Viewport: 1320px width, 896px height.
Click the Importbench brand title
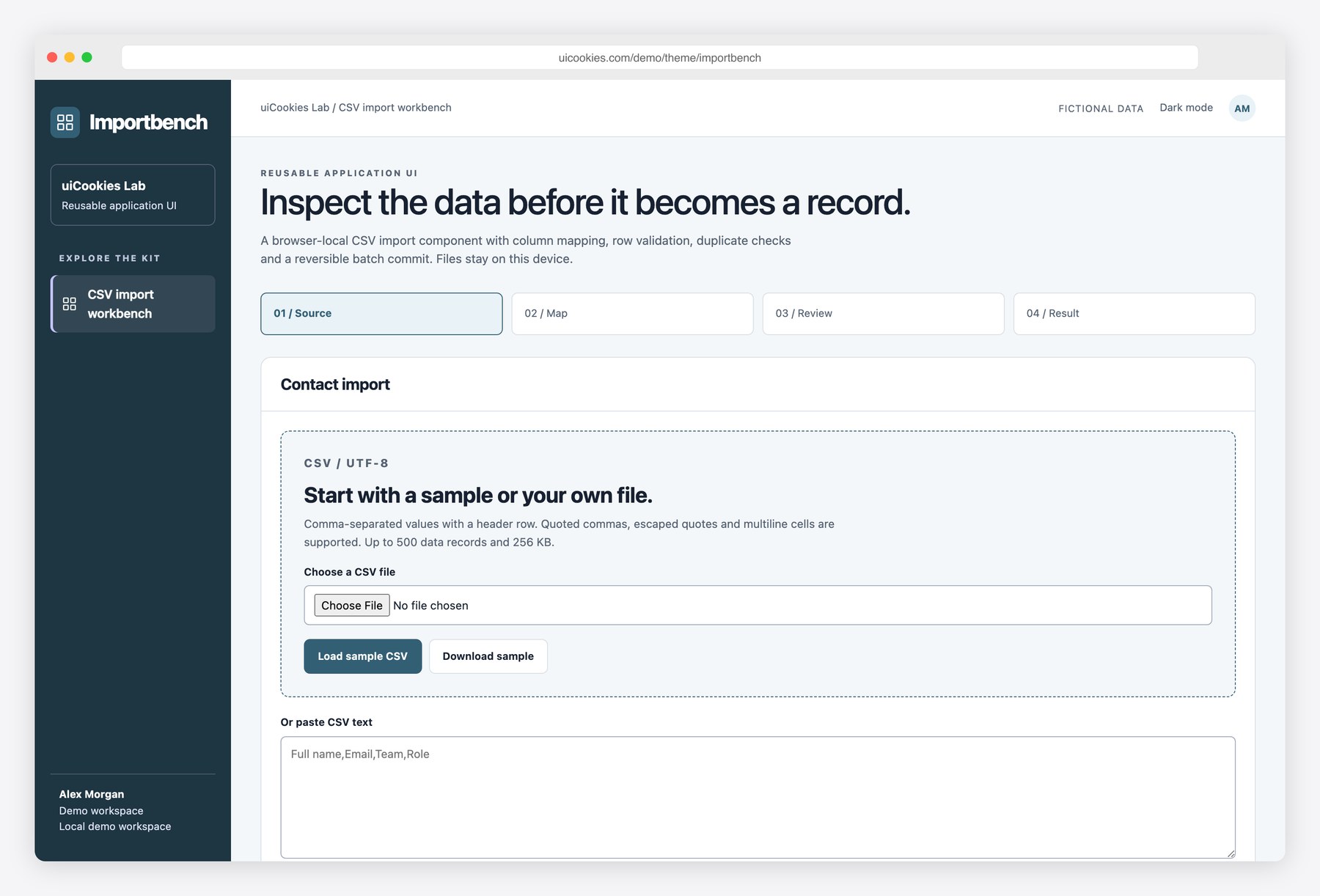tap(148, 122)
